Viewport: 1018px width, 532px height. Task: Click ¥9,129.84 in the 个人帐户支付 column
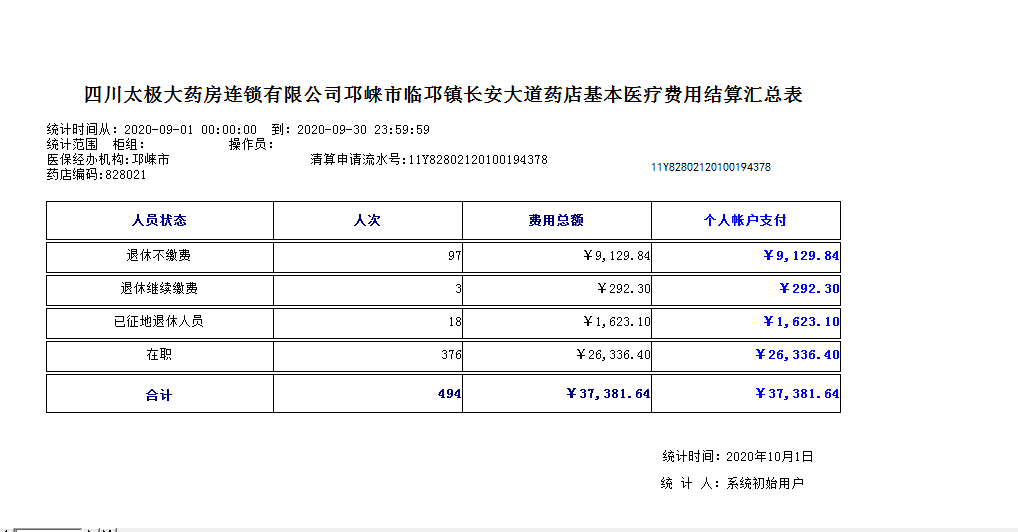click(801, 256)
